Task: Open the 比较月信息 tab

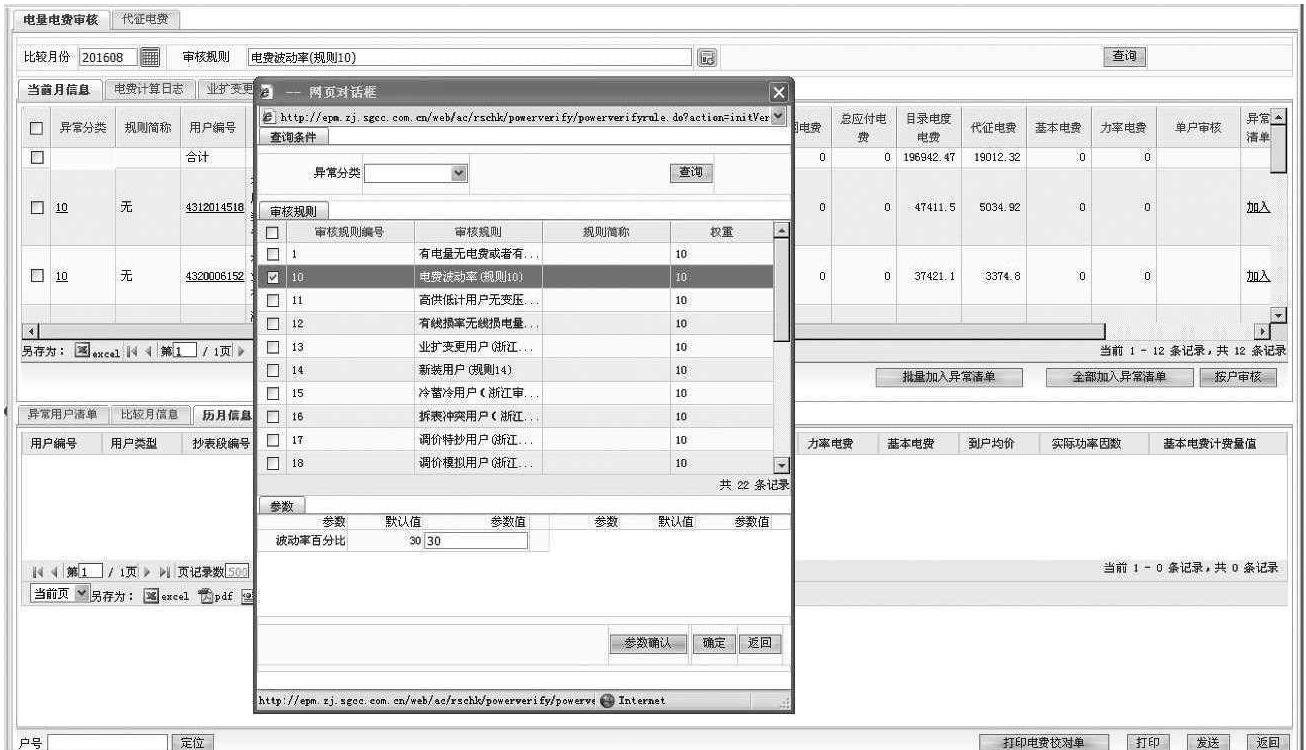Action: [150, 414]
